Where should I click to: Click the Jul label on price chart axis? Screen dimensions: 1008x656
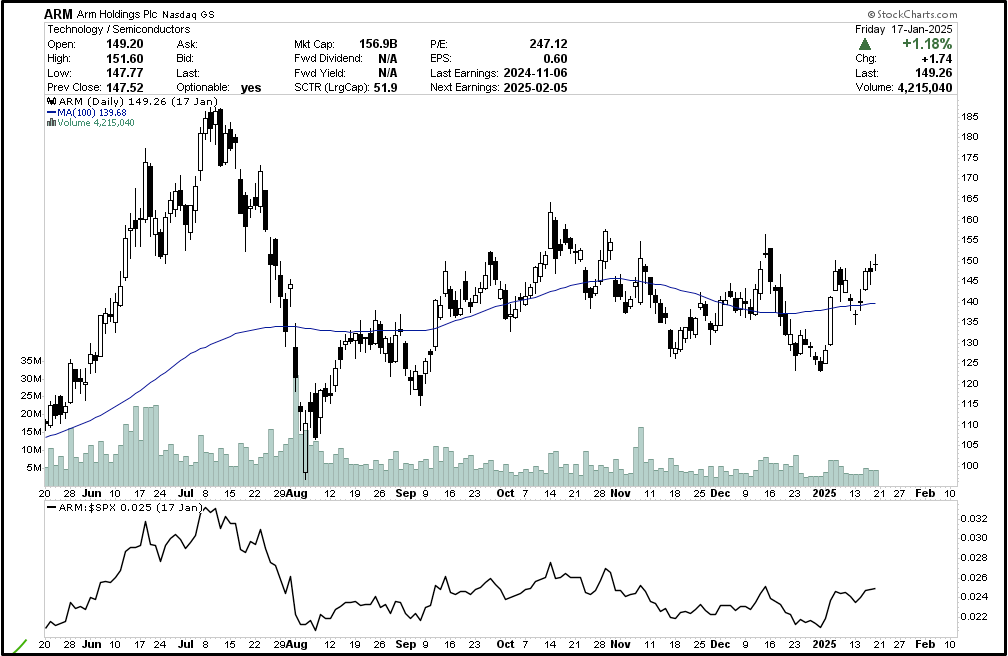click(186, 493)
